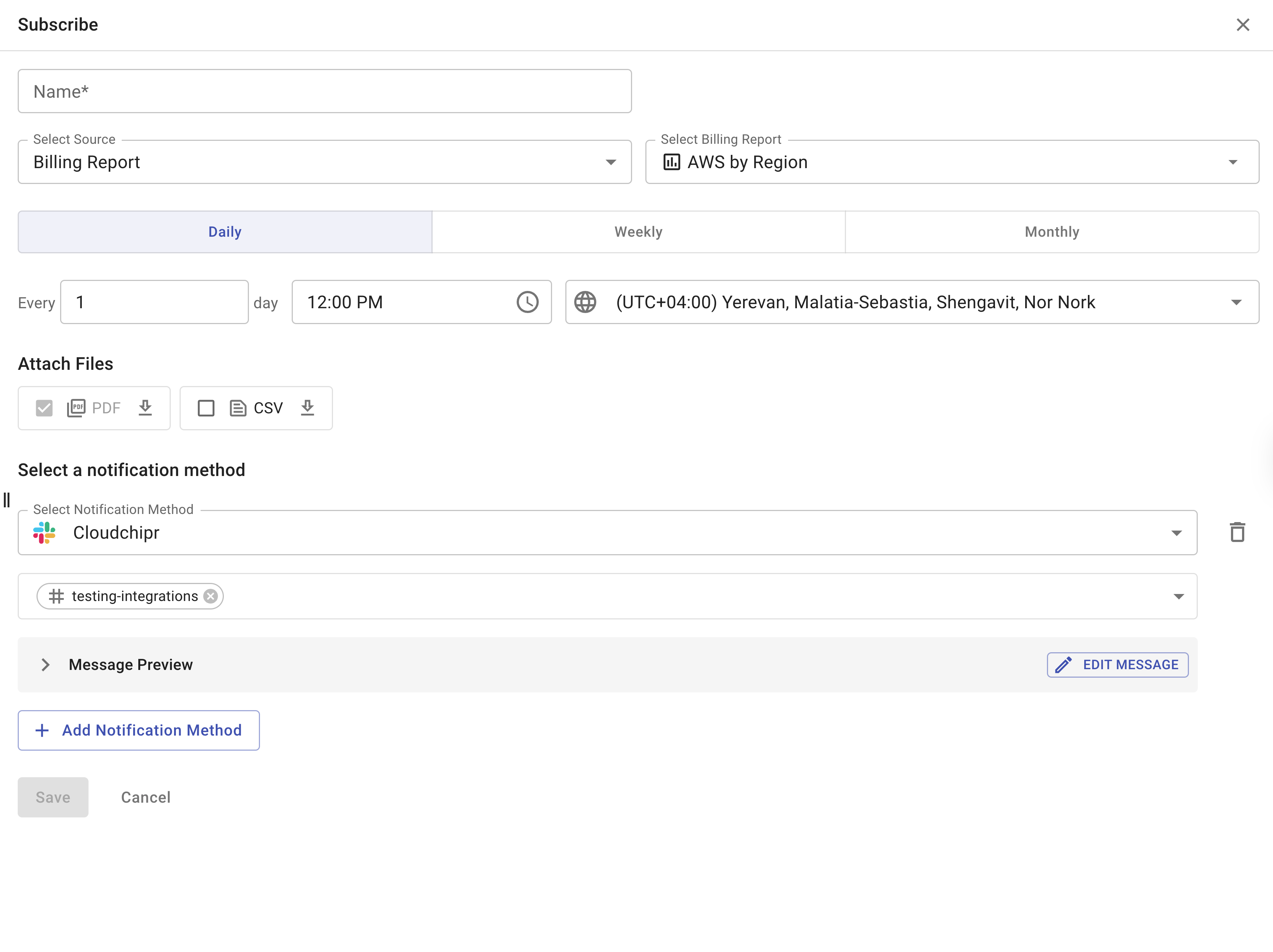Switch to the Weekly schedule tab

click(x=638, y=232)
